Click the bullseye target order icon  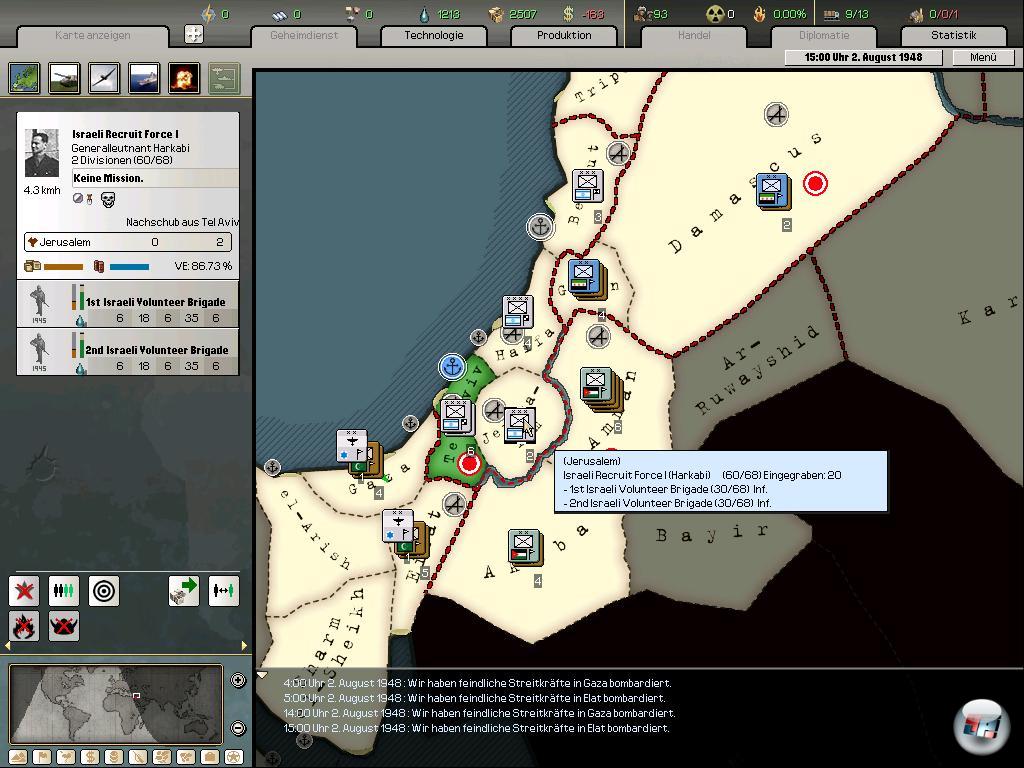104,591
